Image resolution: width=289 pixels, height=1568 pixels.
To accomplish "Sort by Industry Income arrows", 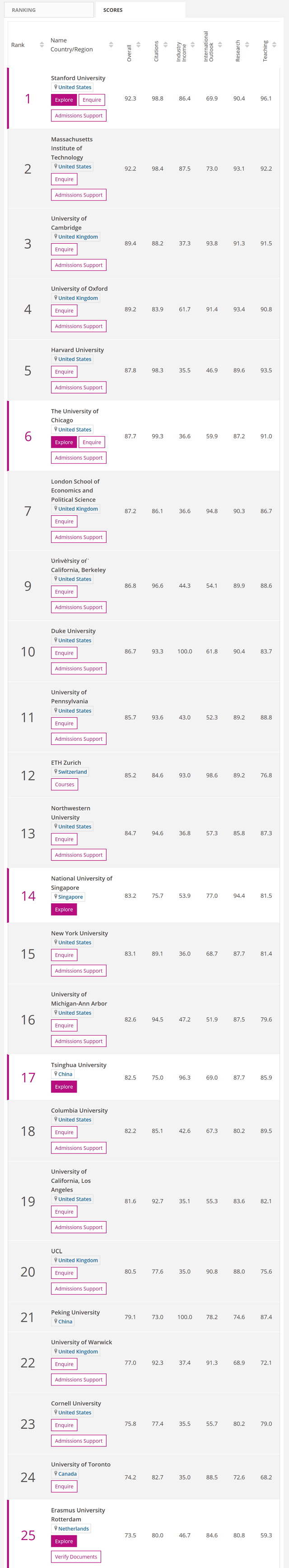I will pyautogui.click(x=192, y=45).
